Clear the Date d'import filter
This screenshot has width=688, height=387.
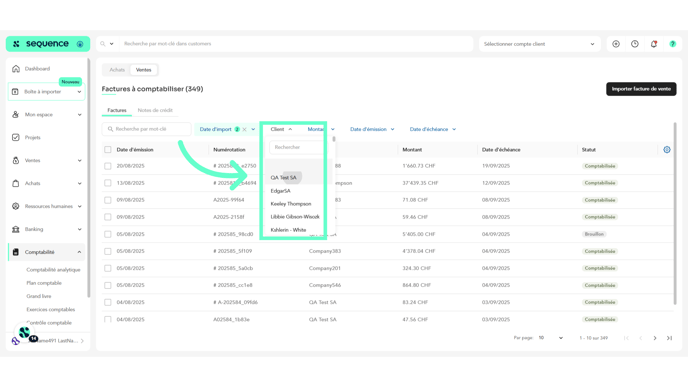coord(244,129)
